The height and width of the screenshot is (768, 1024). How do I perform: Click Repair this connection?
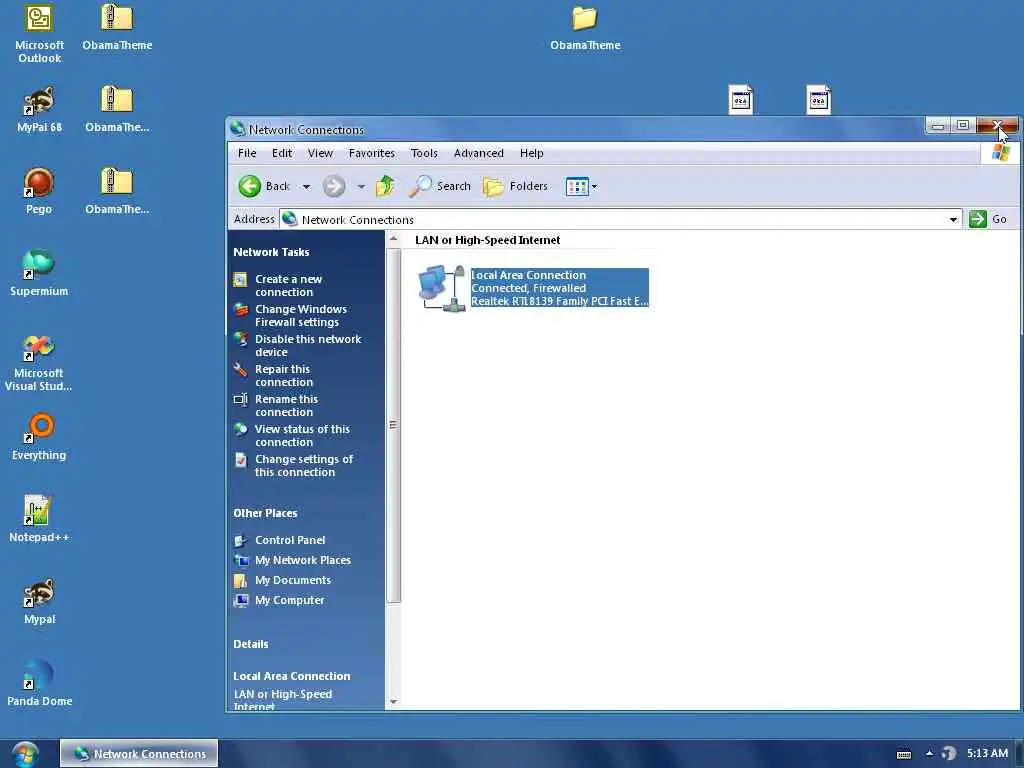click(283, 376)
